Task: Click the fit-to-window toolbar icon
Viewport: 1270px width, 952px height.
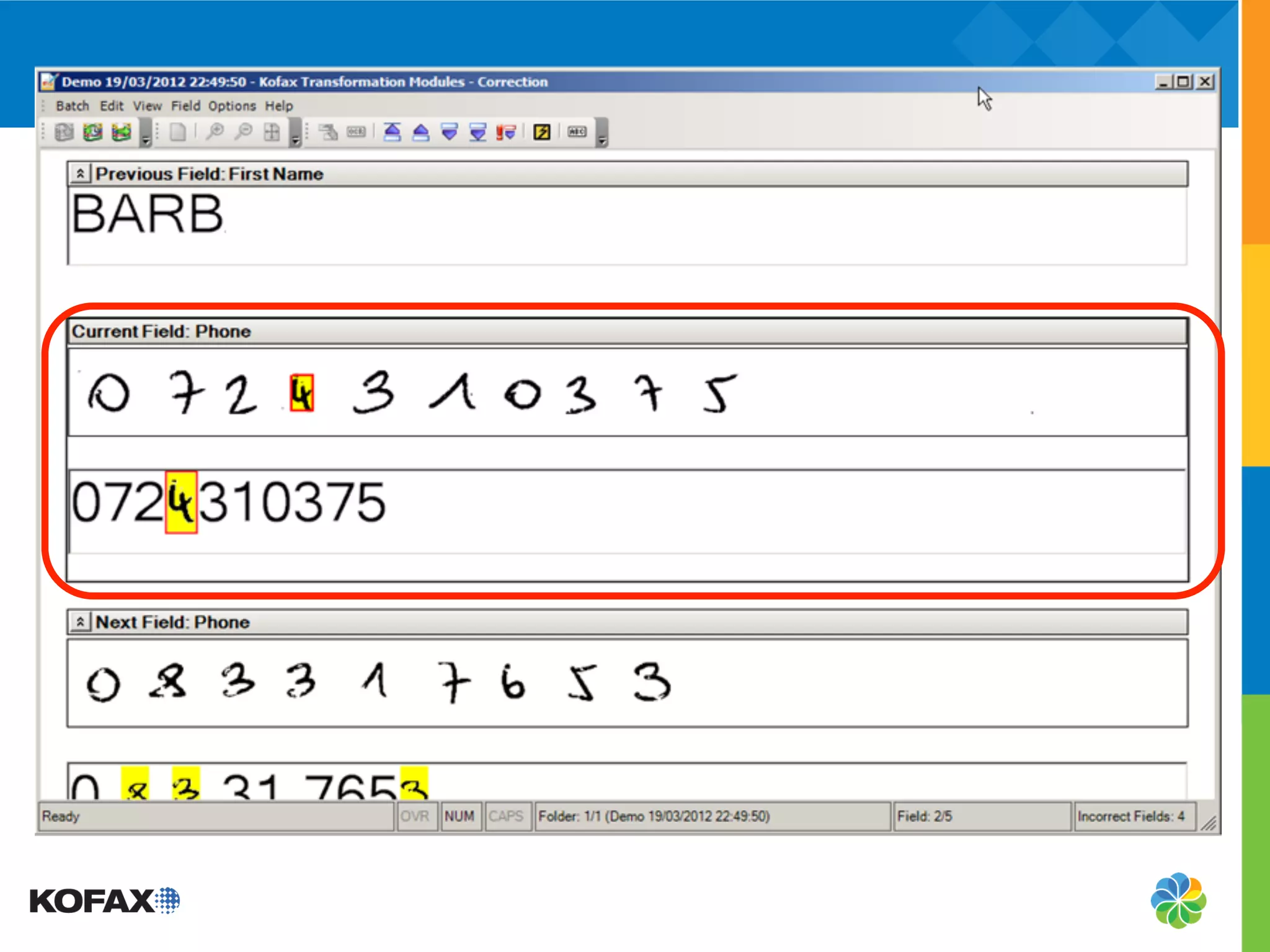Action: pyautogui.click(x=272, y=132)
